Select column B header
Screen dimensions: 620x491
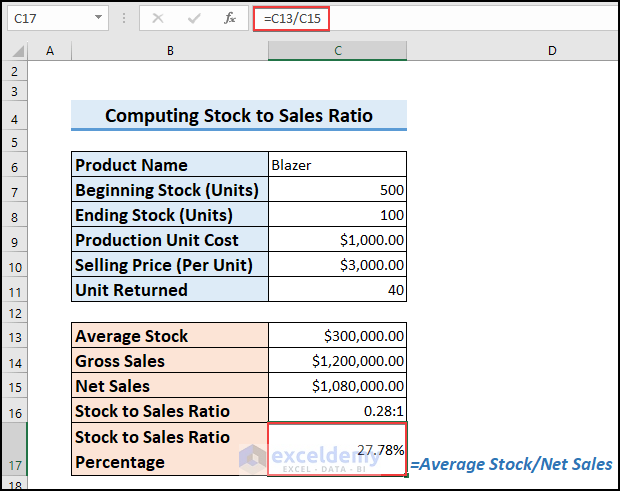coord(170,50)
